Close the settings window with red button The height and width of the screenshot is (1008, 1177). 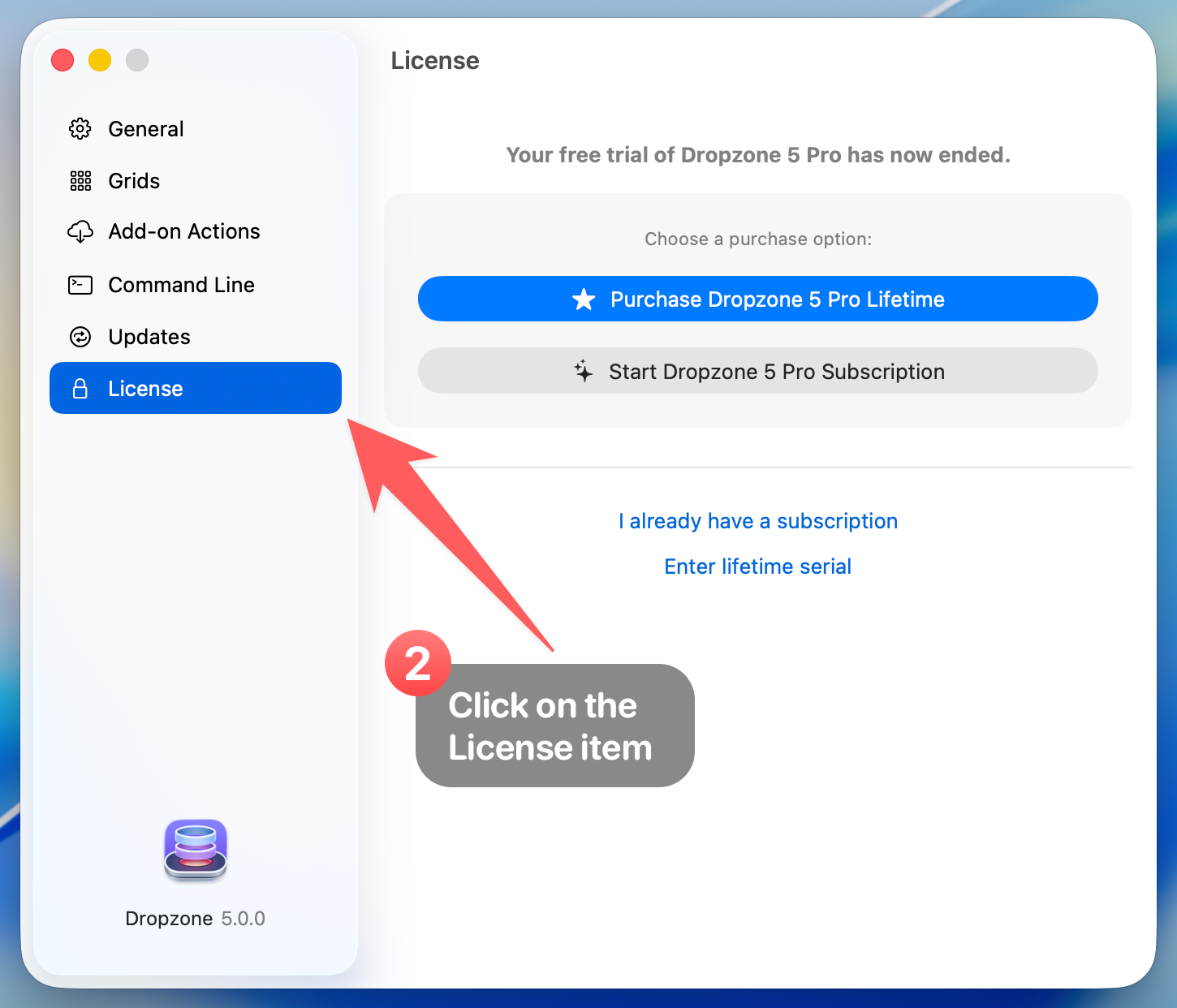click(63, 60)
